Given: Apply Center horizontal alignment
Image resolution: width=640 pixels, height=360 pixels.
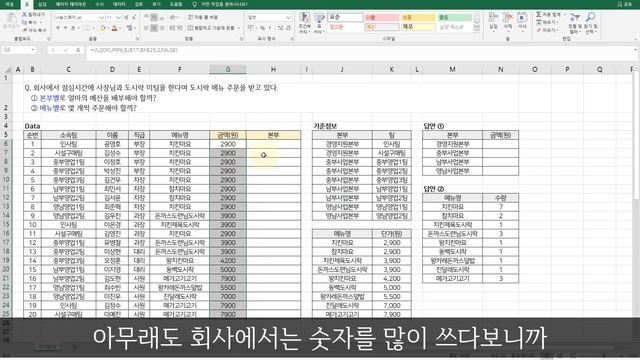Looking at the screenshot, I should (154, 28).
